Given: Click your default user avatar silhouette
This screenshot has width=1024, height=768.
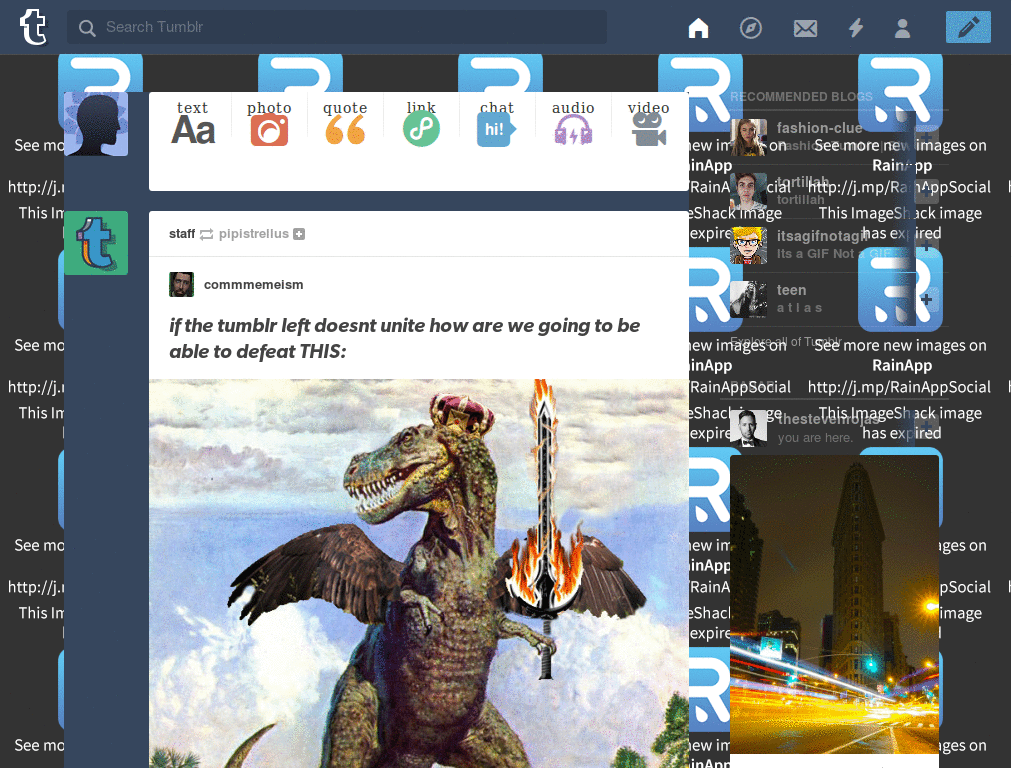Looking at the screenshot, I should point(96,124).
